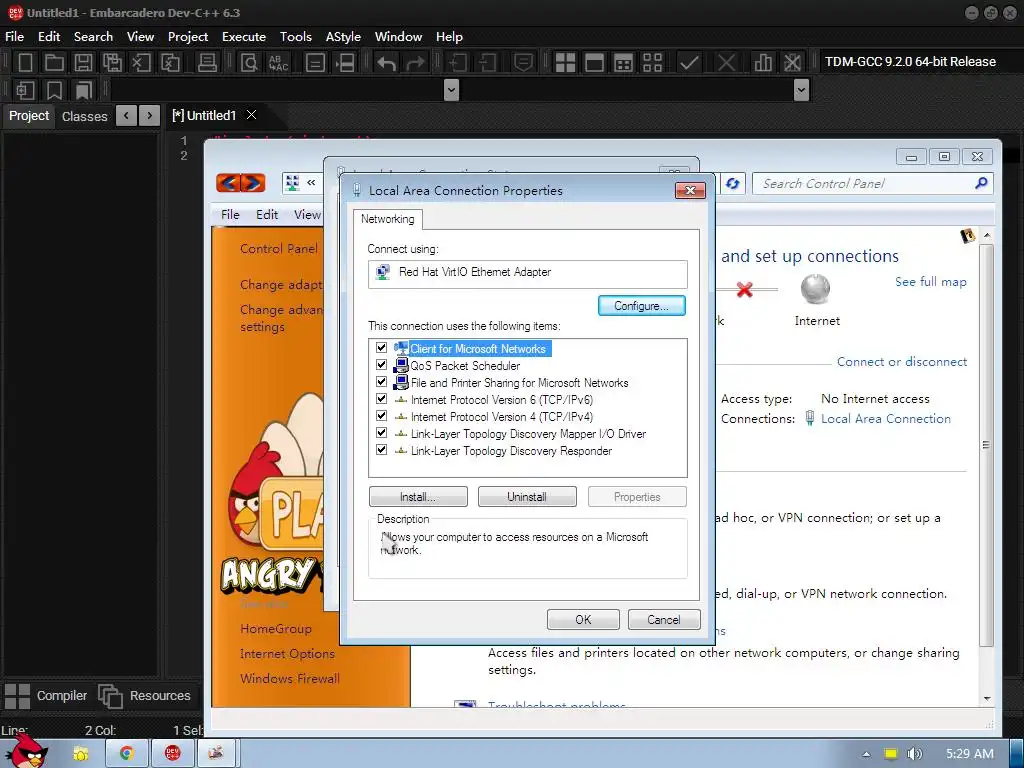Viewport: 1024px width, 768px height.
Task: Uncheck QoS Packet Scheduler
Action: (x=381, y=365)
